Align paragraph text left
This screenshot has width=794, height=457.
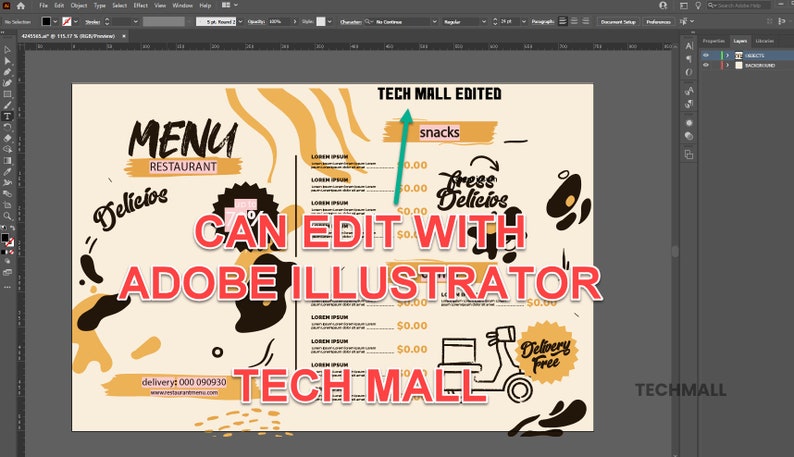coord(563,21)
